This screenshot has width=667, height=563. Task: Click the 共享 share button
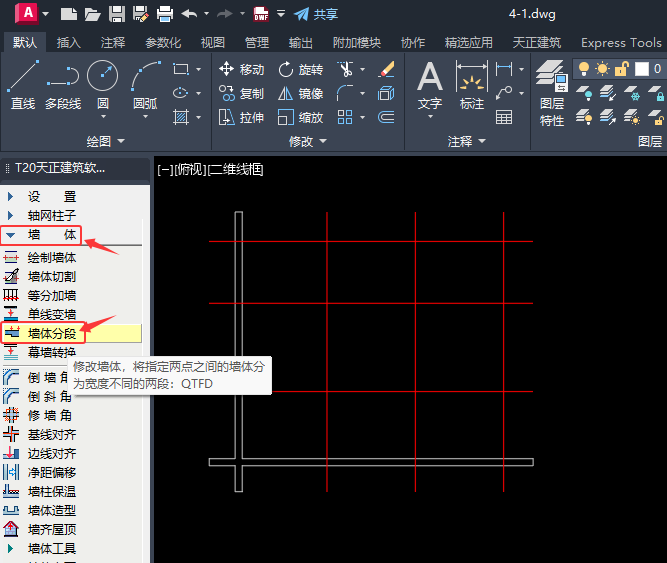point(316,14)
